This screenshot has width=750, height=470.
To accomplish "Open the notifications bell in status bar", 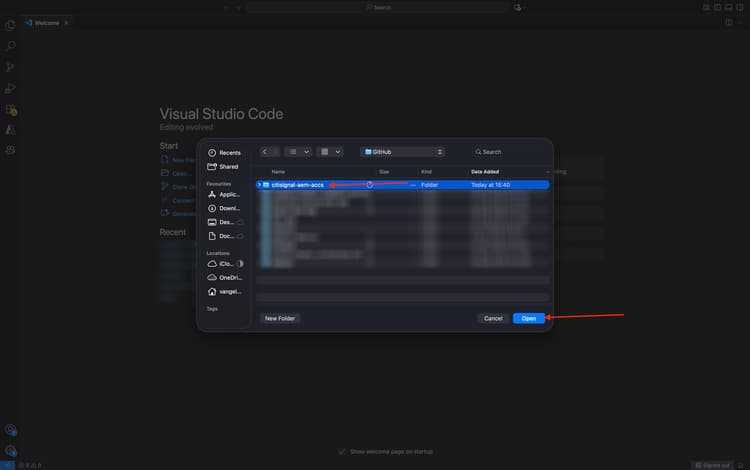I will coord(740,465).
